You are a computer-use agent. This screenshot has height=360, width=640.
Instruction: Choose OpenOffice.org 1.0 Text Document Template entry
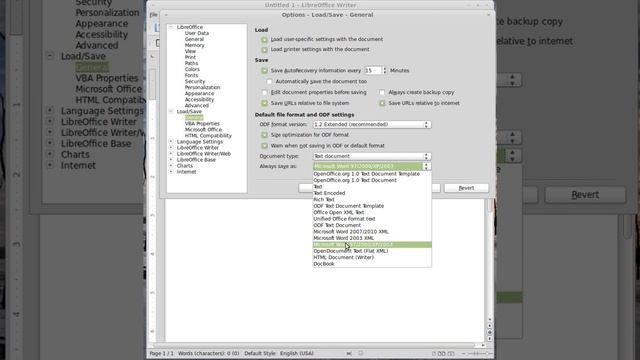(372, 174)
